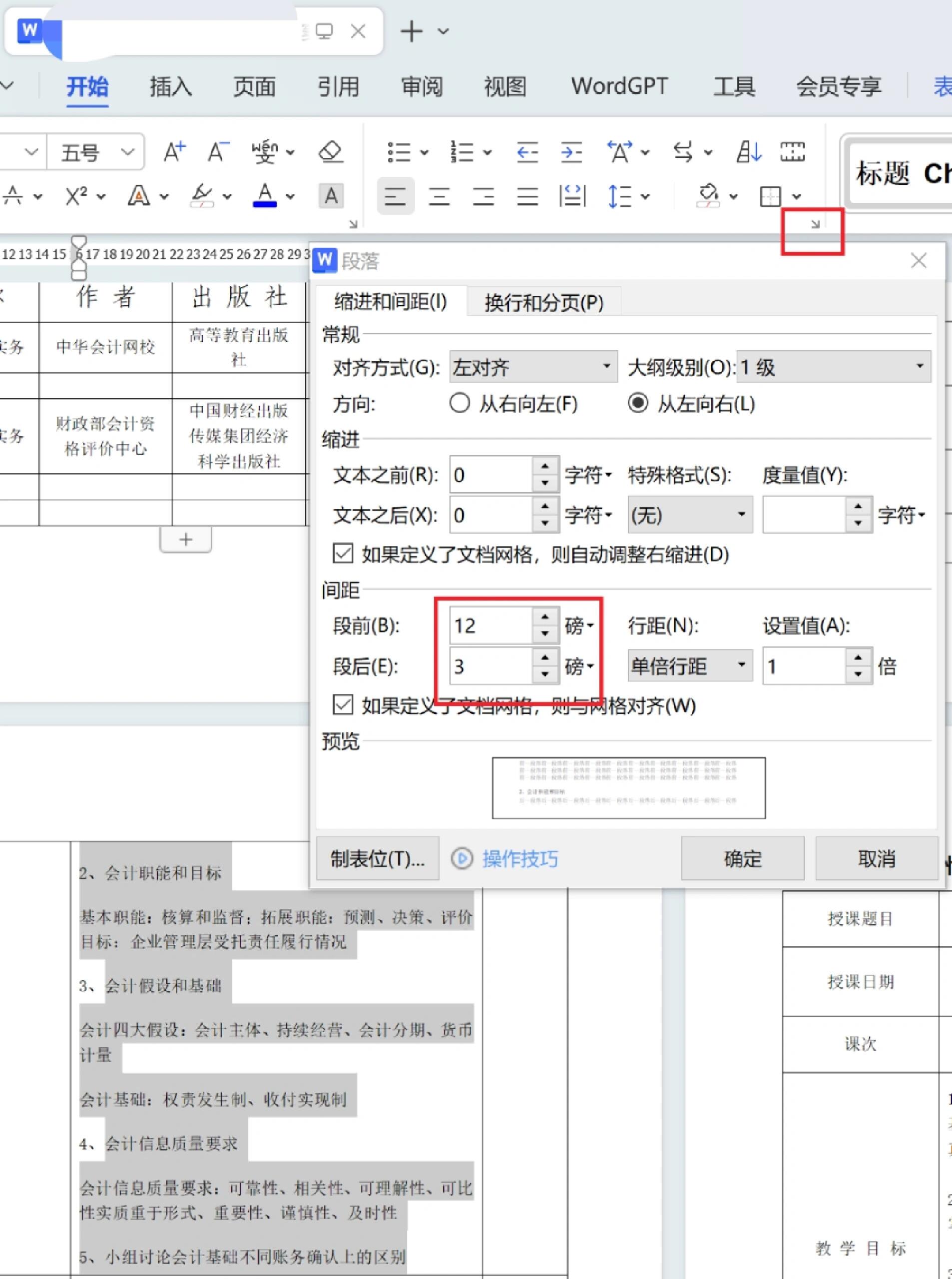Select the justify alignment icon
The height and width of the screenshot is (1279, 952).
[527, 196]
